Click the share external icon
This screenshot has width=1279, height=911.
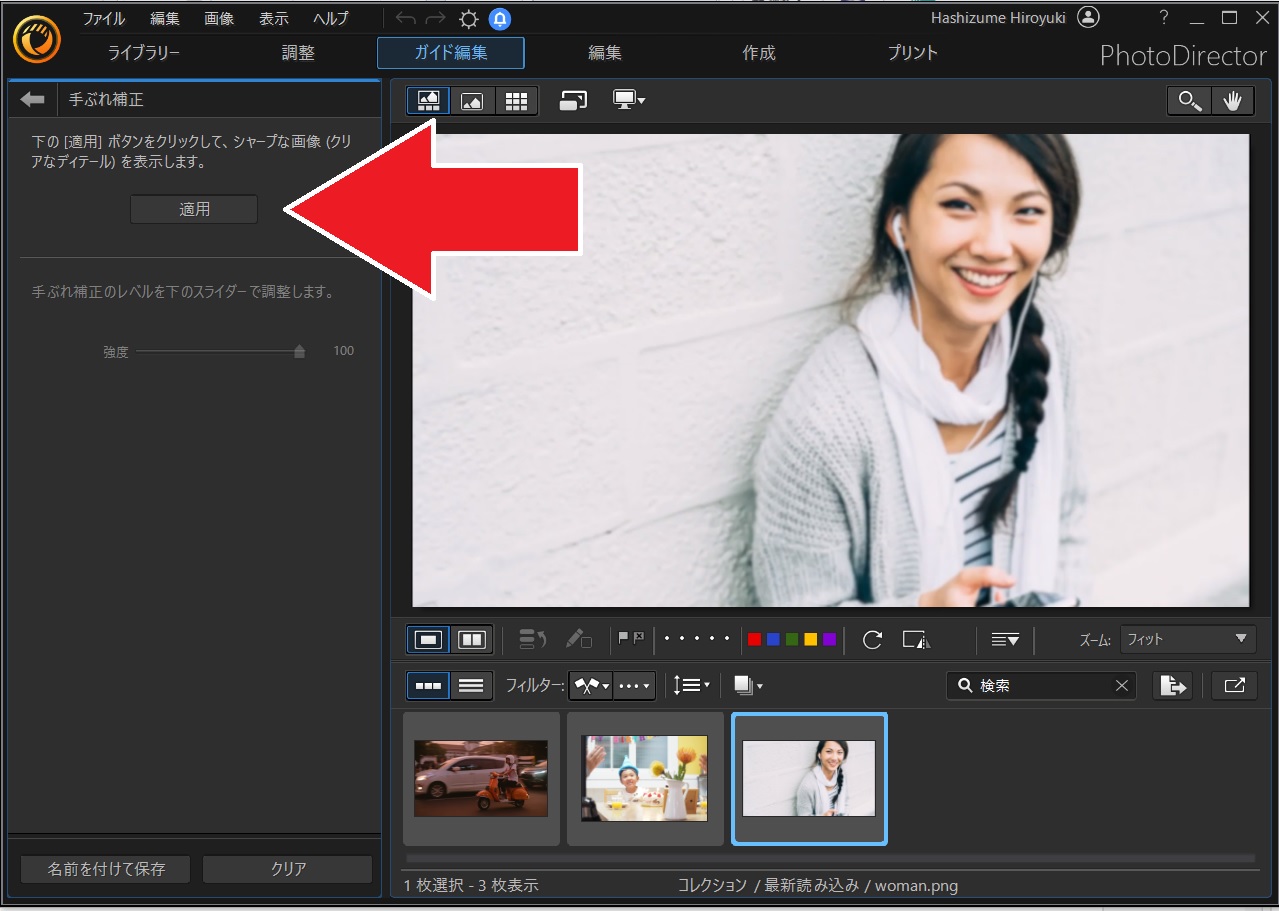coord(1234,685)
